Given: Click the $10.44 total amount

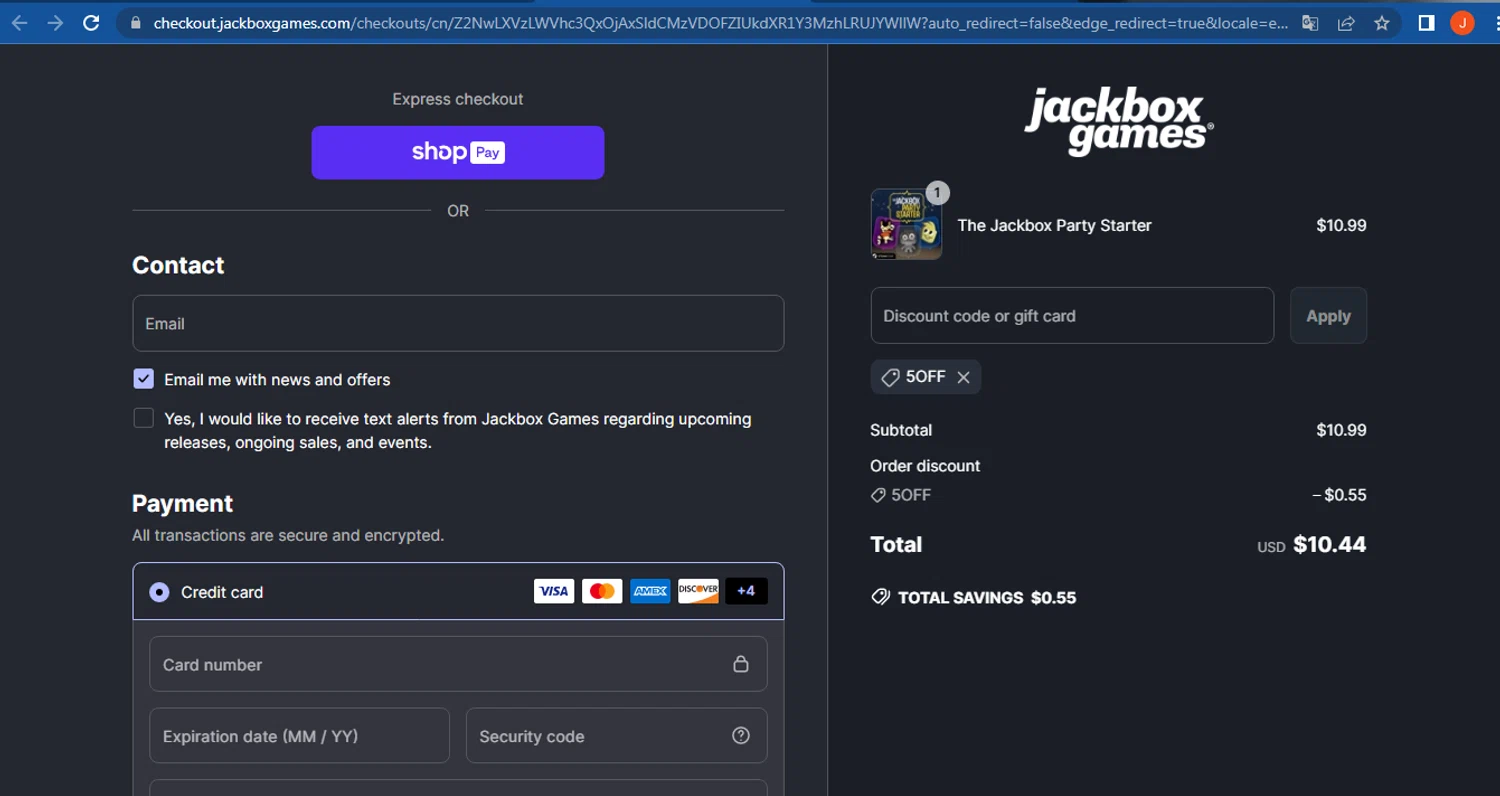Looking at the screenshot, I should [1329, 544].
